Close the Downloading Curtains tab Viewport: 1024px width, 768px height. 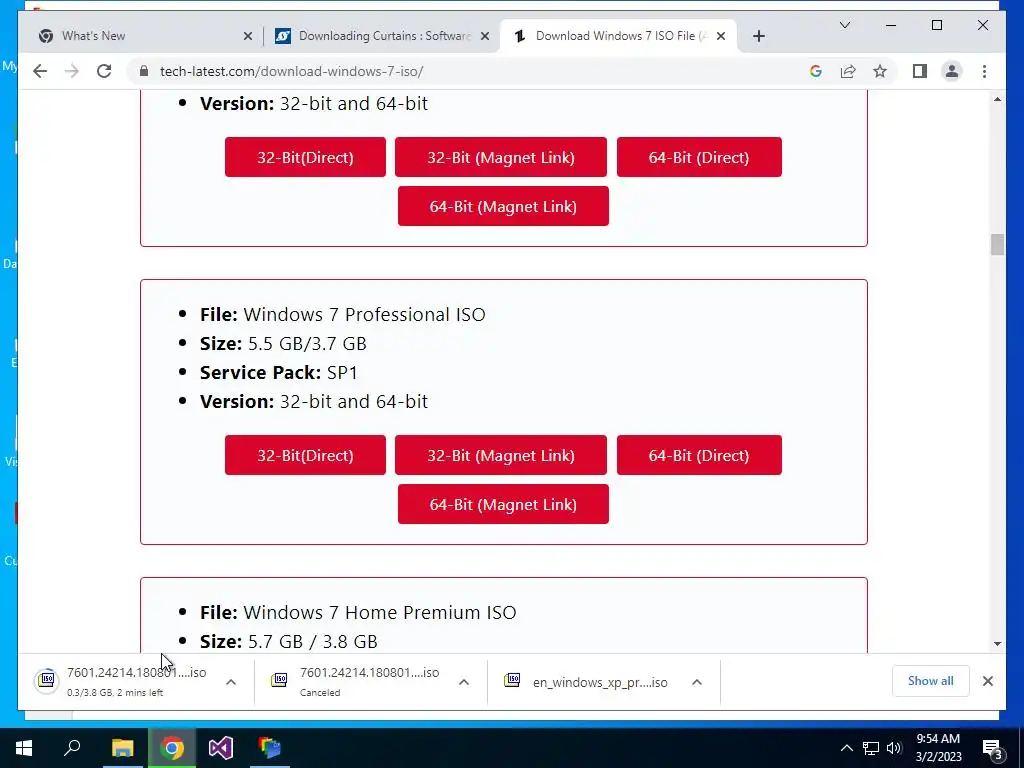click(x=485, y=36)
